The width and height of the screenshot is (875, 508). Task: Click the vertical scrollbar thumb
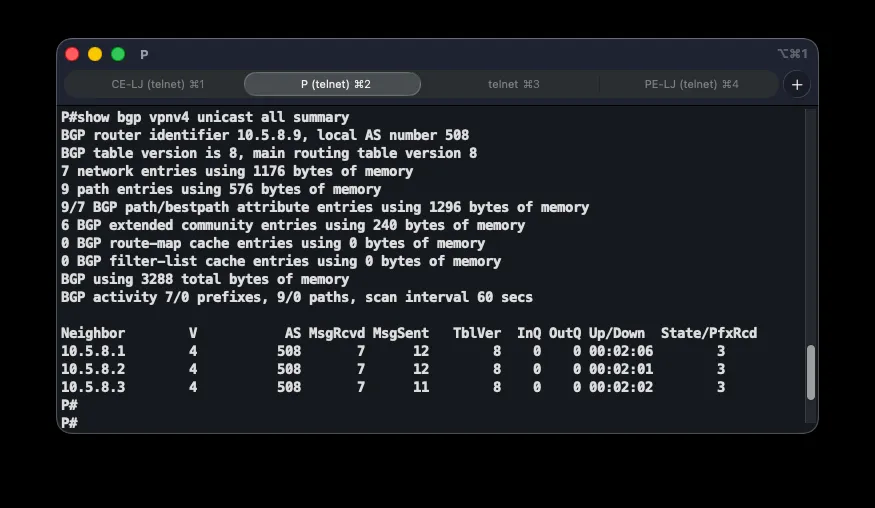[811, 372]
